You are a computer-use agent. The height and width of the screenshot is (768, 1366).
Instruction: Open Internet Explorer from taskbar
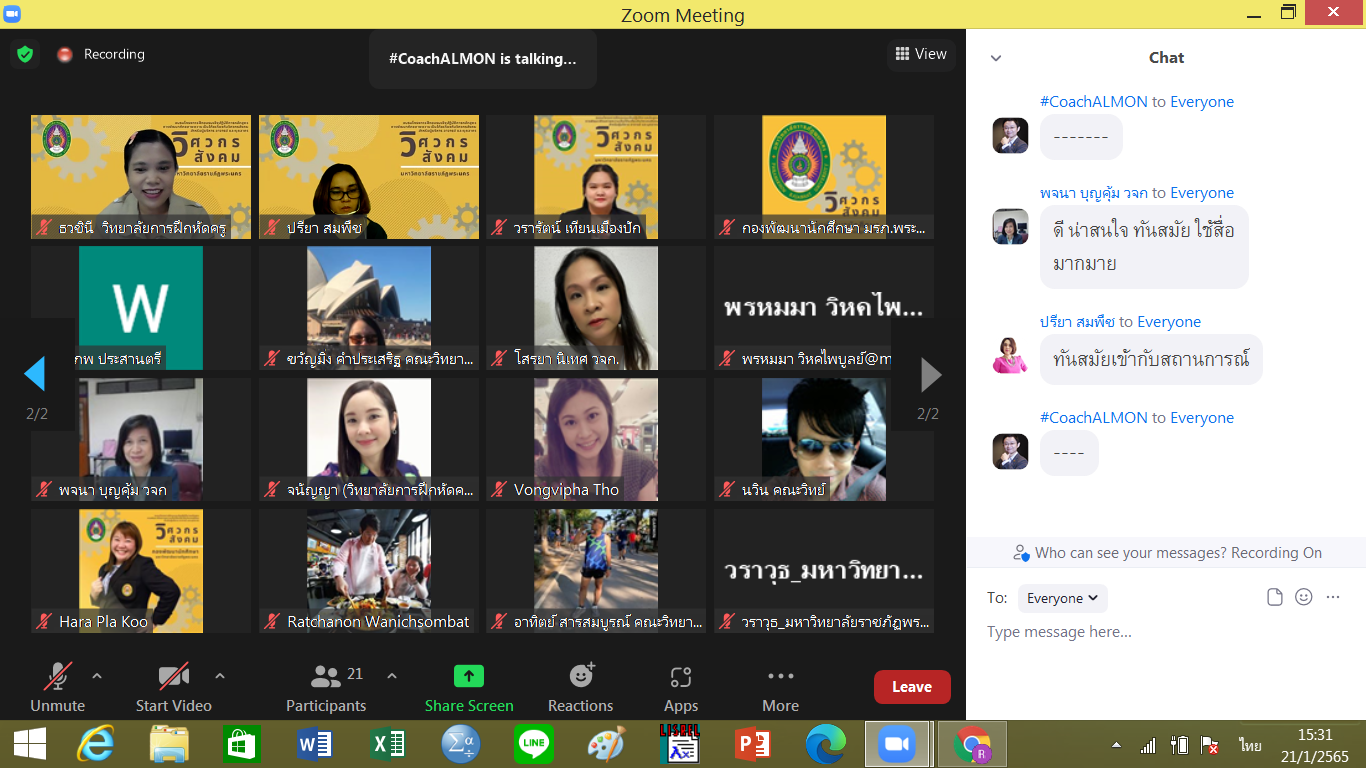tap(96, 744)
